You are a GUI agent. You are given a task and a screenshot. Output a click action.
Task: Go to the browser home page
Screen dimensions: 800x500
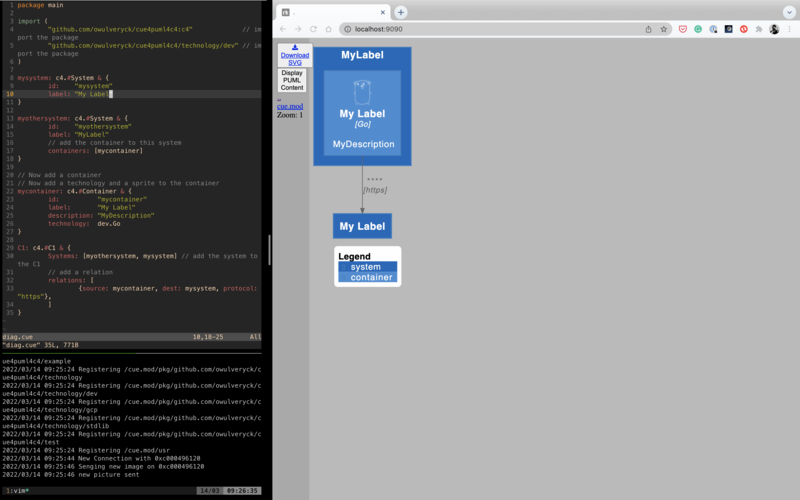329,29
